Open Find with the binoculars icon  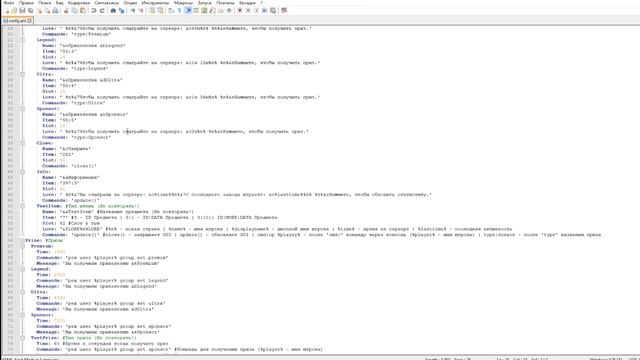[x=113, y=10]
